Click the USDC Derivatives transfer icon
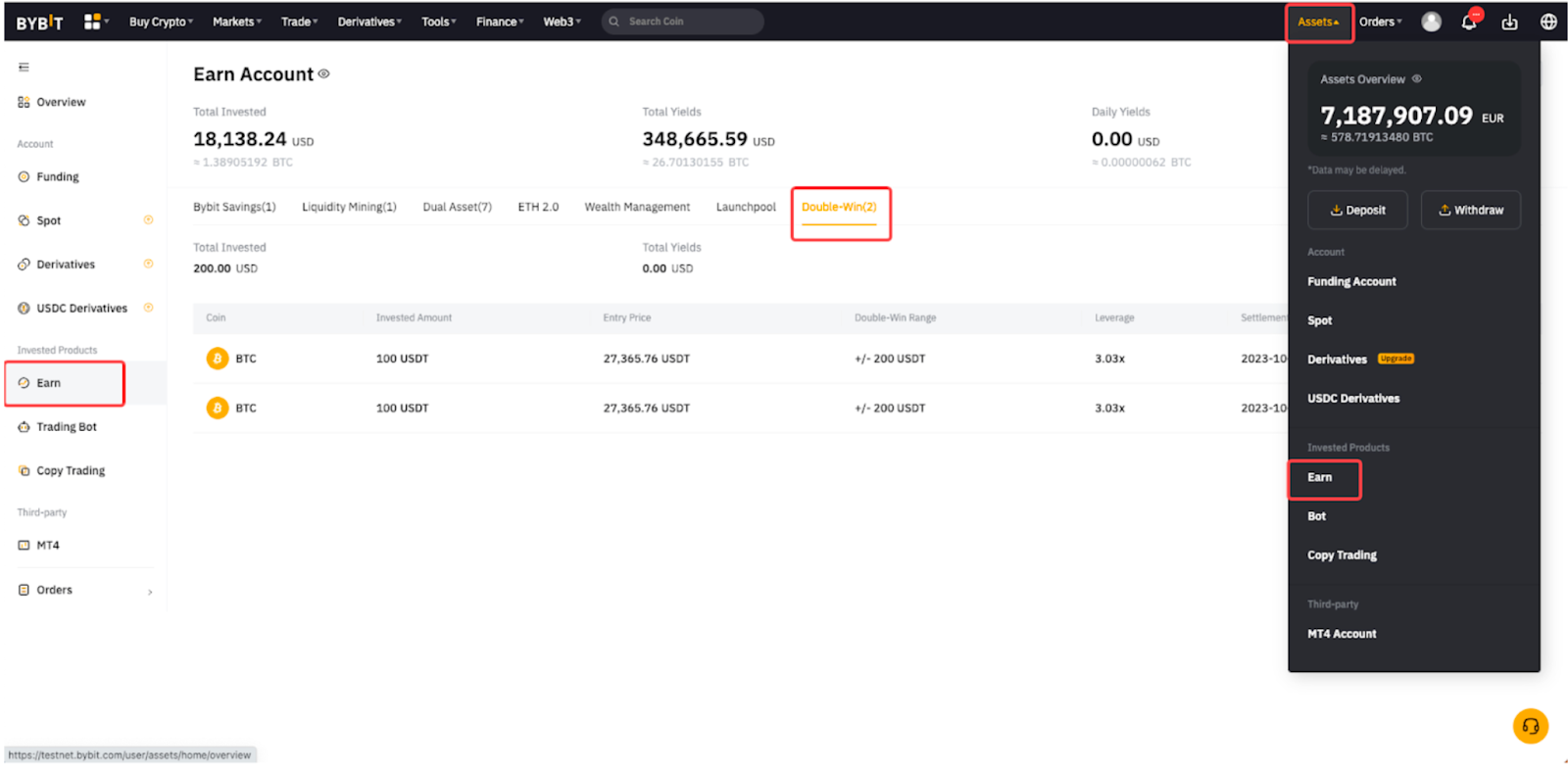This screenshot has height=771, width=1568. click(148, 308)
